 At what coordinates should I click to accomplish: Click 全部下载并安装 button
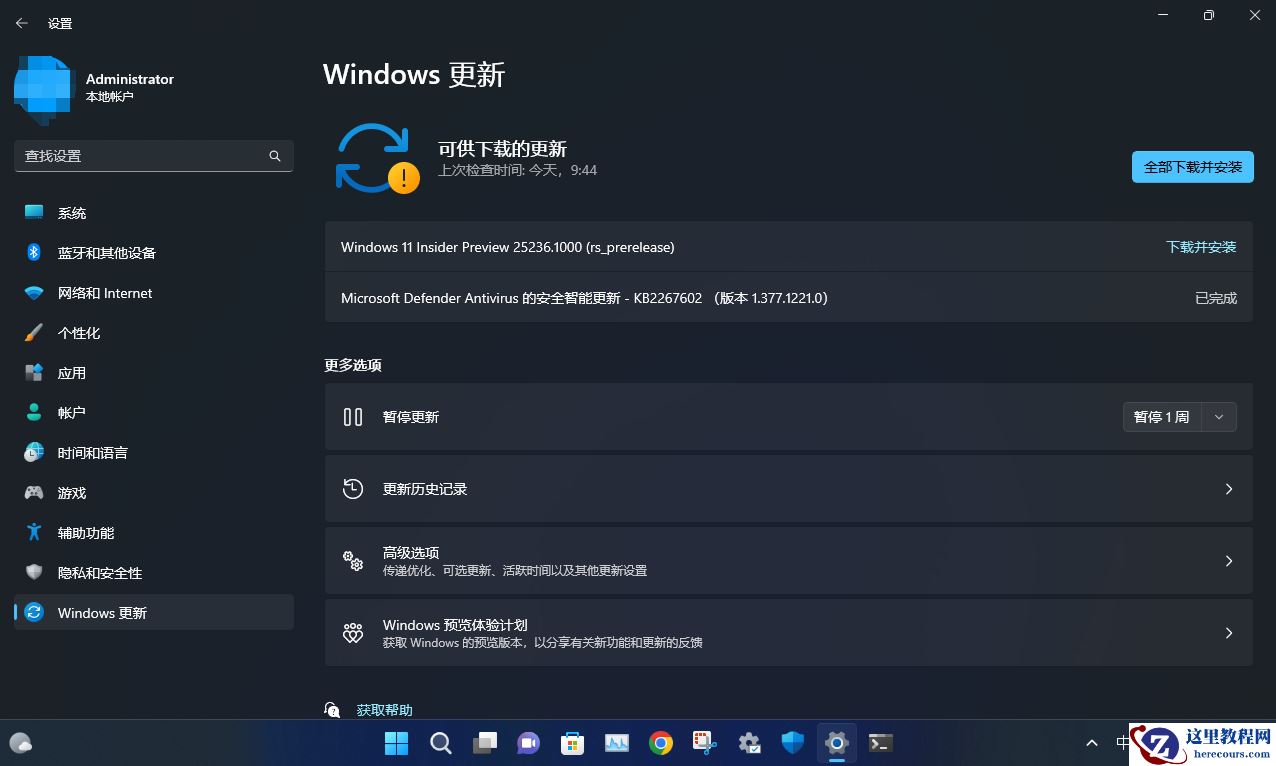point(1192,167)
